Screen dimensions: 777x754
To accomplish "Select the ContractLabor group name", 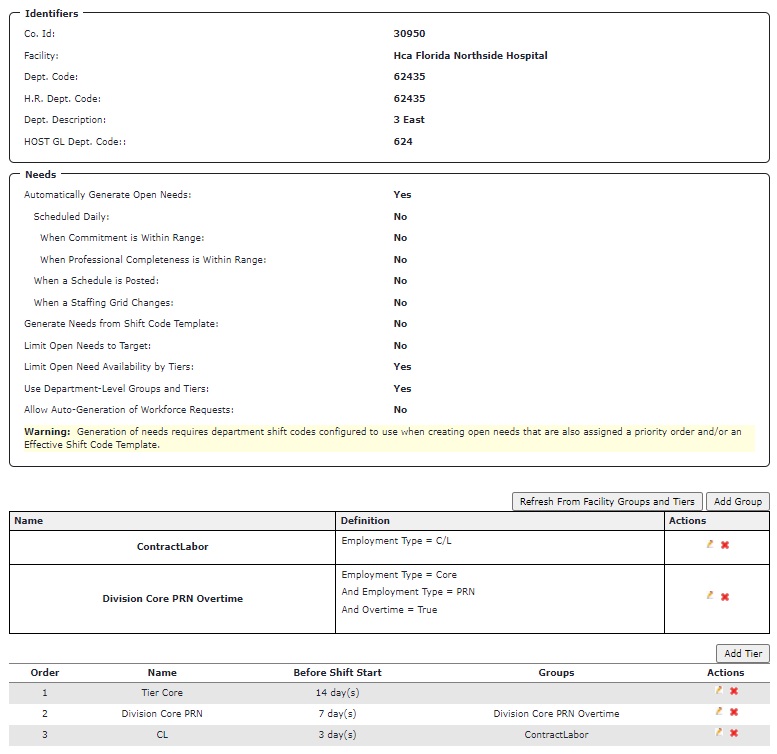I will click(x=172, y=546).
